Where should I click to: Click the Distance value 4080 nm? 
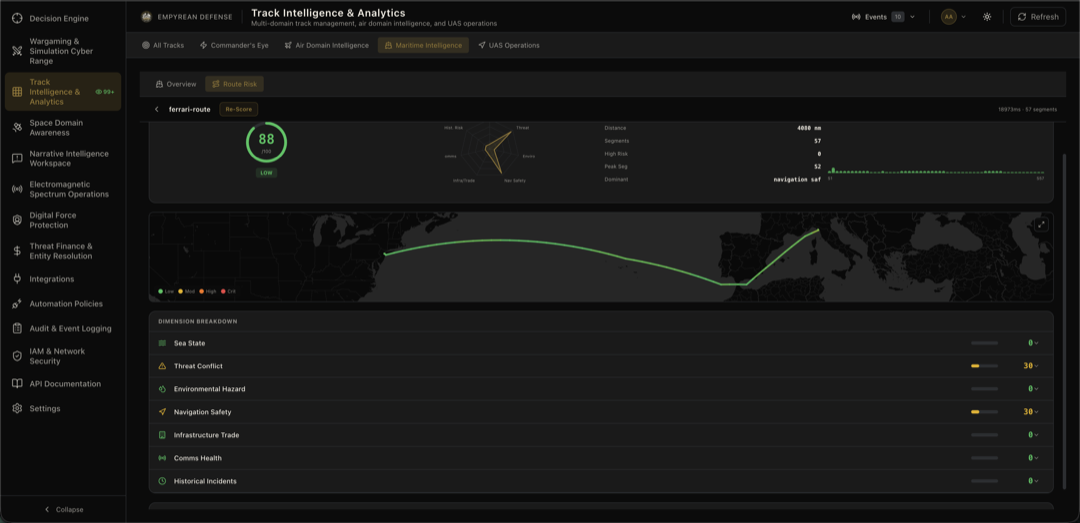[809, 127]
